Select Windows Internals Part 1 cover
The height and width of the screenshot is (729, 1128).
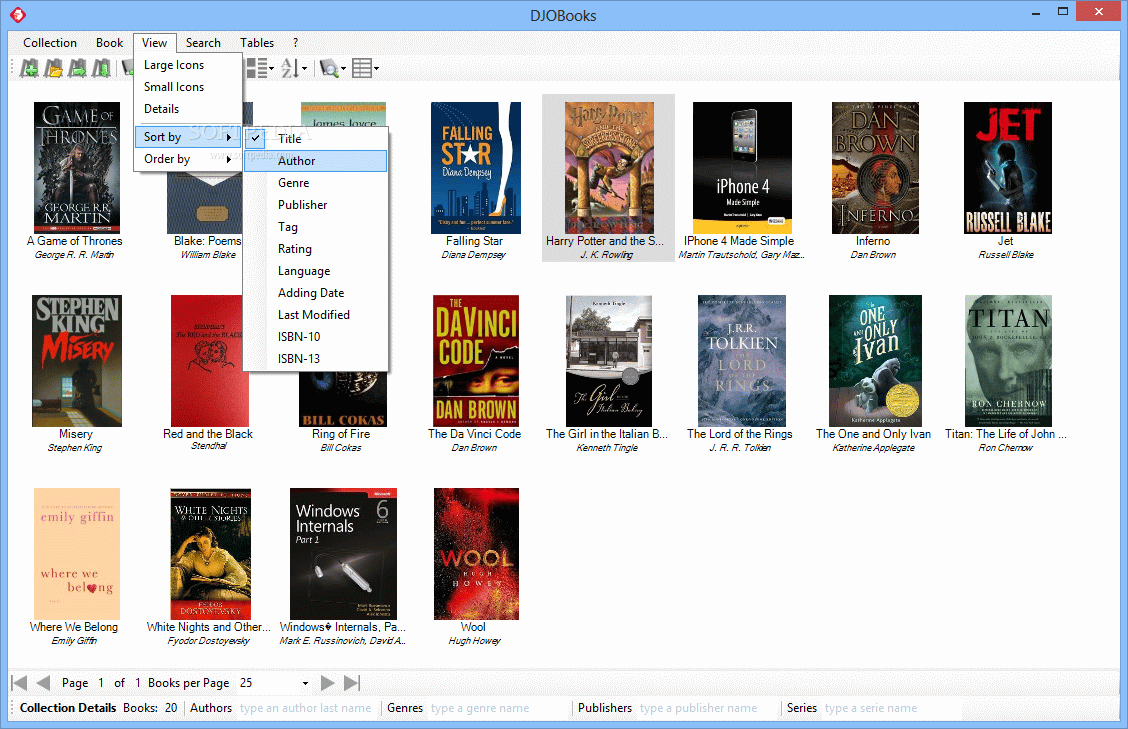point(343,553)
